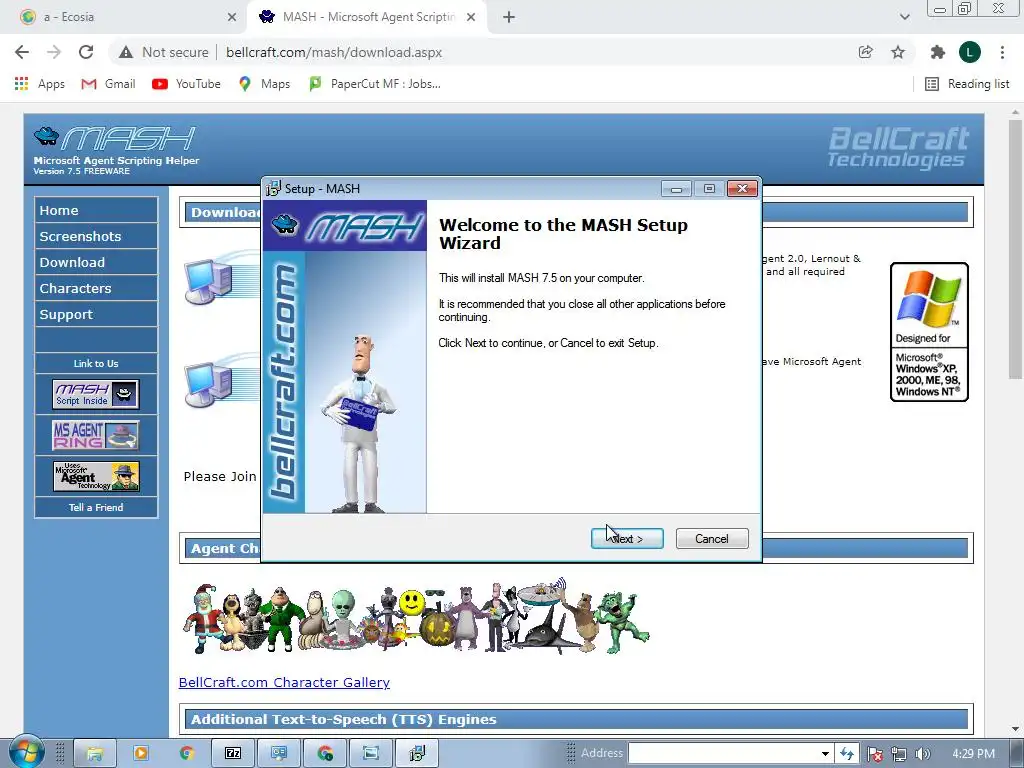Screen dimensions: 1024x768
Task: Switch to the picture-frame icon taskbar window
Action: pyautogui.click(x=370, y=753)
